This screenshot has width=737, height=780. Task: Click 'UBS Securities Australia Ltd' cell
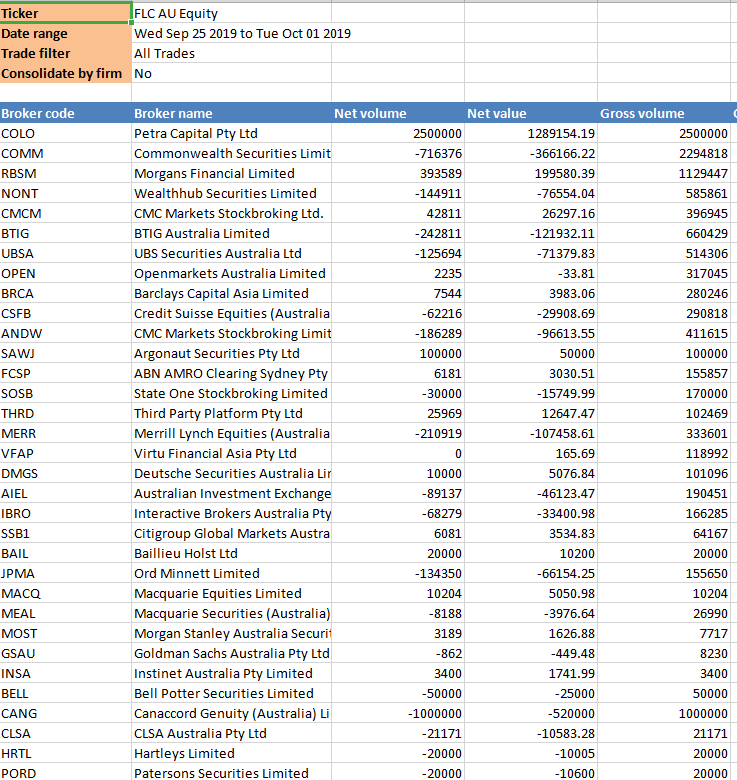point(232,253)
